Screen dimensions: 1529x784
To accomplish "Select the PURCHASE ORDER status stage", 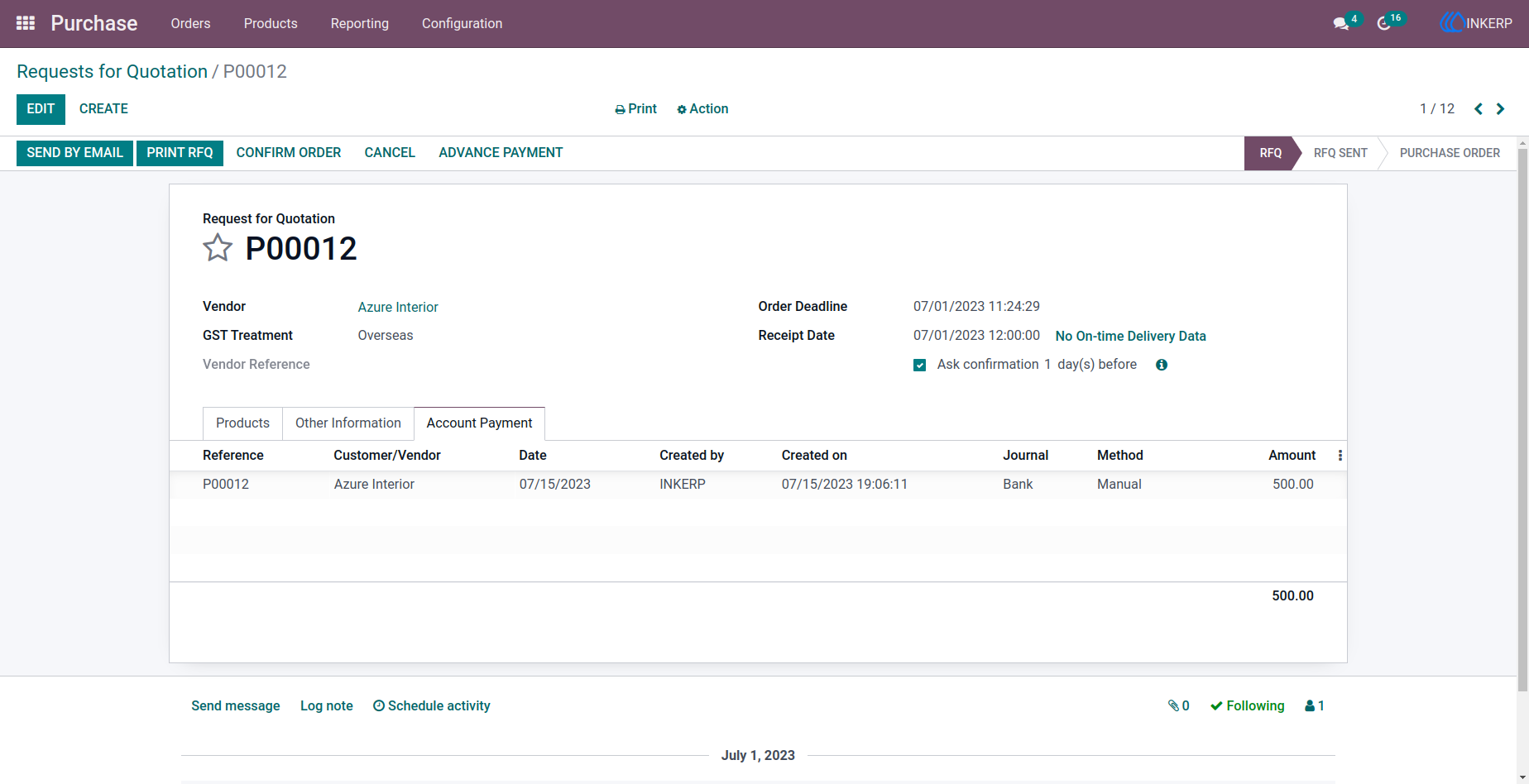I will 1450,154.
